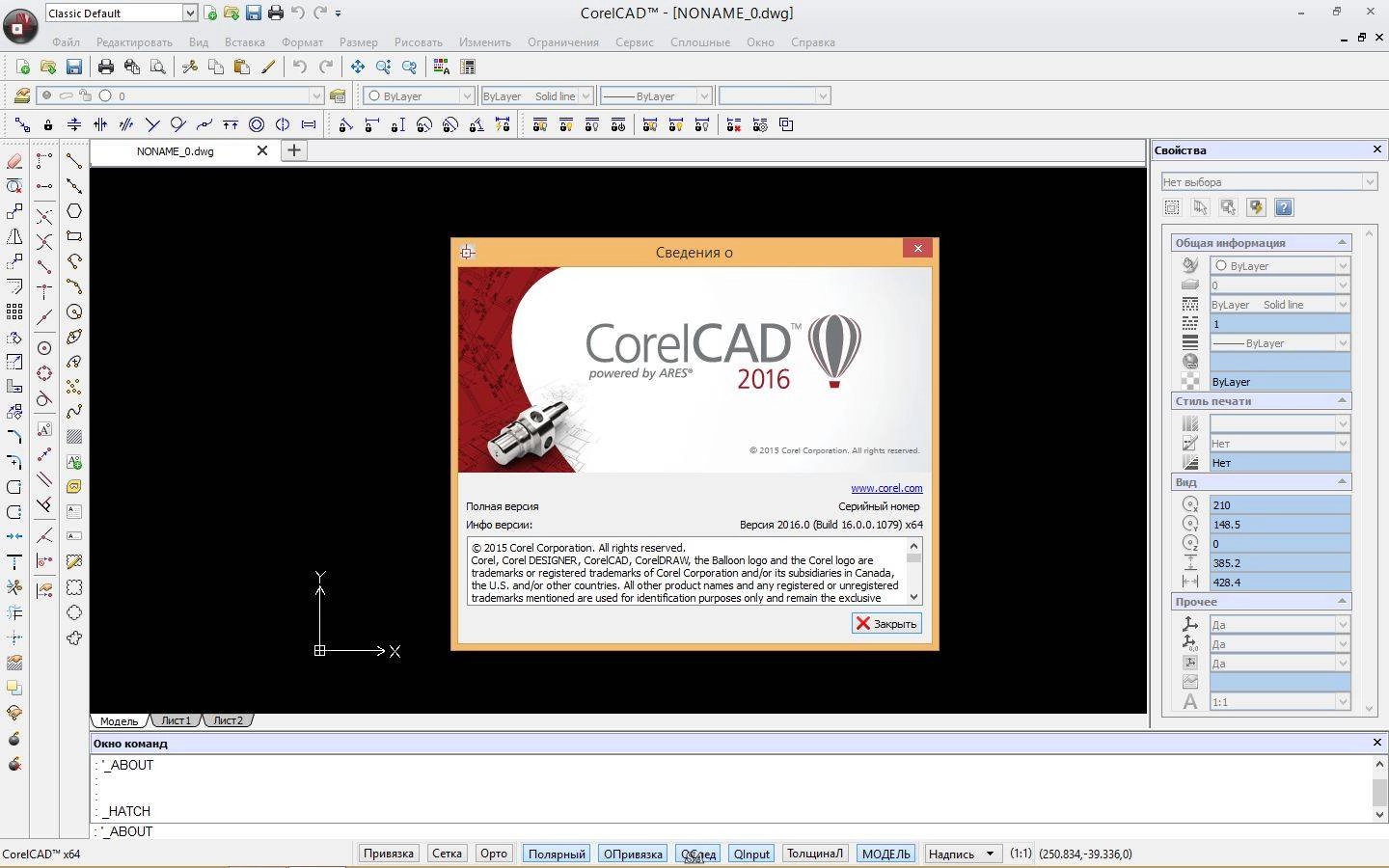Close the NONAME_0.dwg document tab
The width and height of the screenshot is (1389, 868).
[261, 150]
